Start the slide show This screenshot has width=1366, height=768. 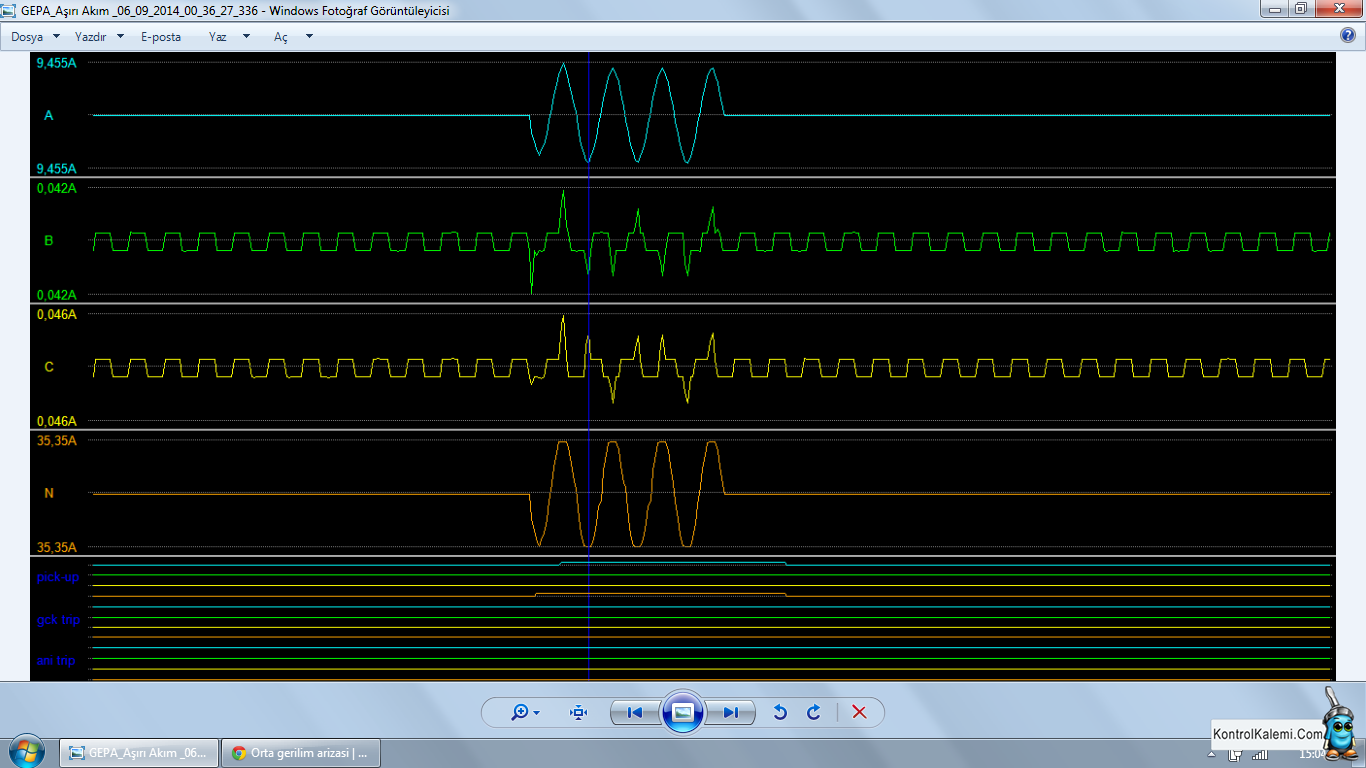[x=682, y=712]
